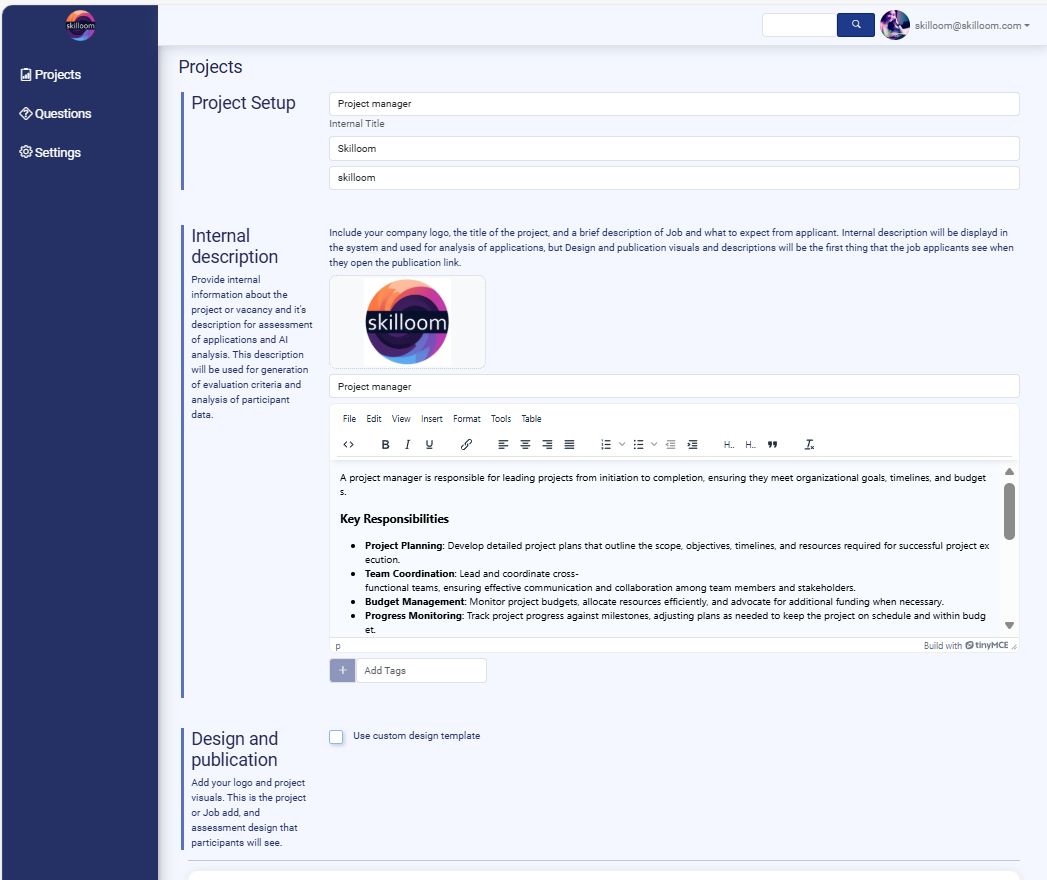Screen dimensions: 1047x880
Task: Increase indent in the editor toolbar
Action: [x=692, y=445]
